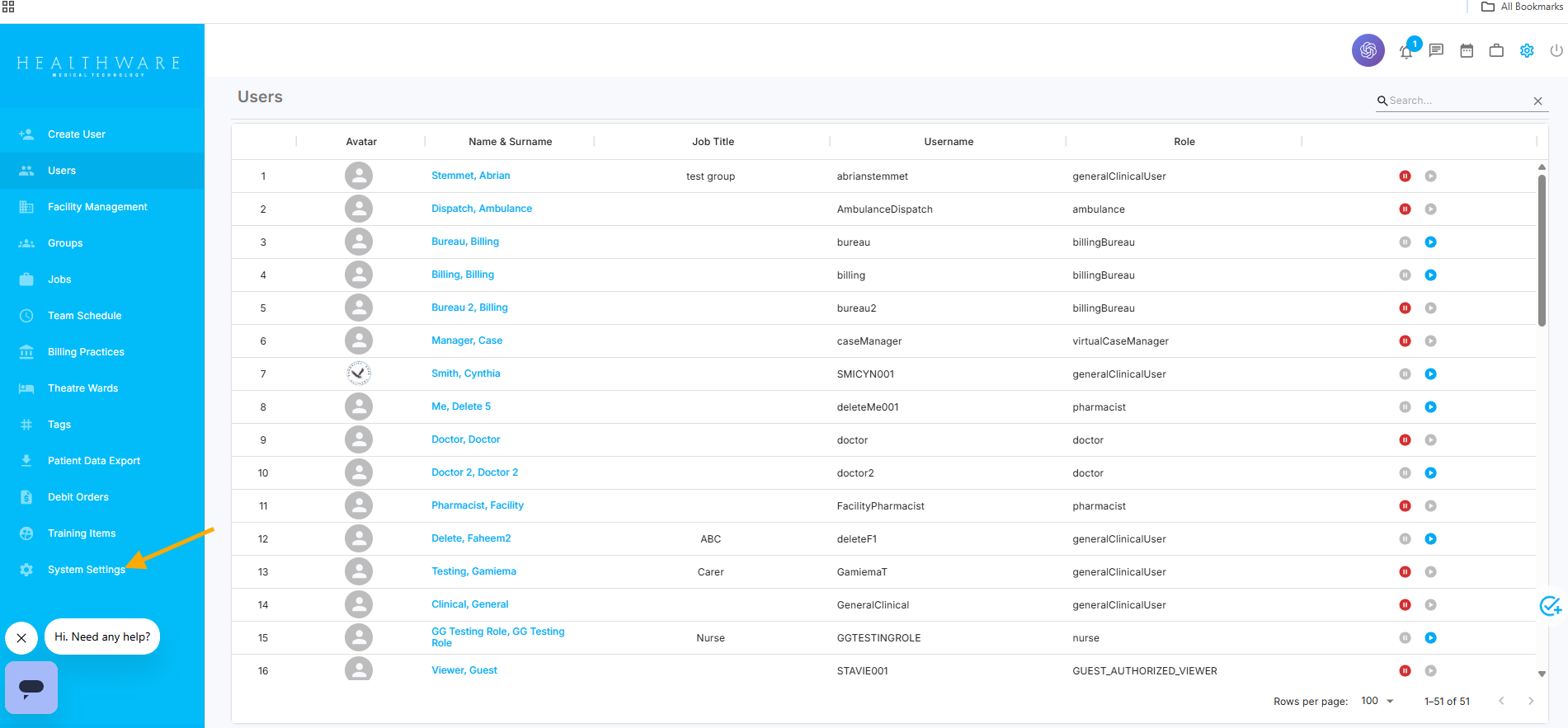The image size is (1568, 728).
Task: Activate user Bureau, Billing with play button
Action: click(x=1430, y=242)
